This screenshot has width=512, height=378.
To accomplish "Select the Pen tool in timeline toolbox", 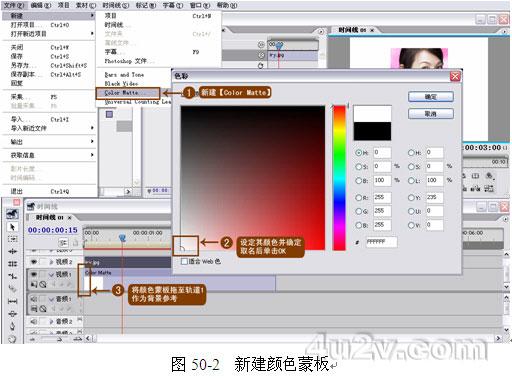I will [x=12, y=326].
